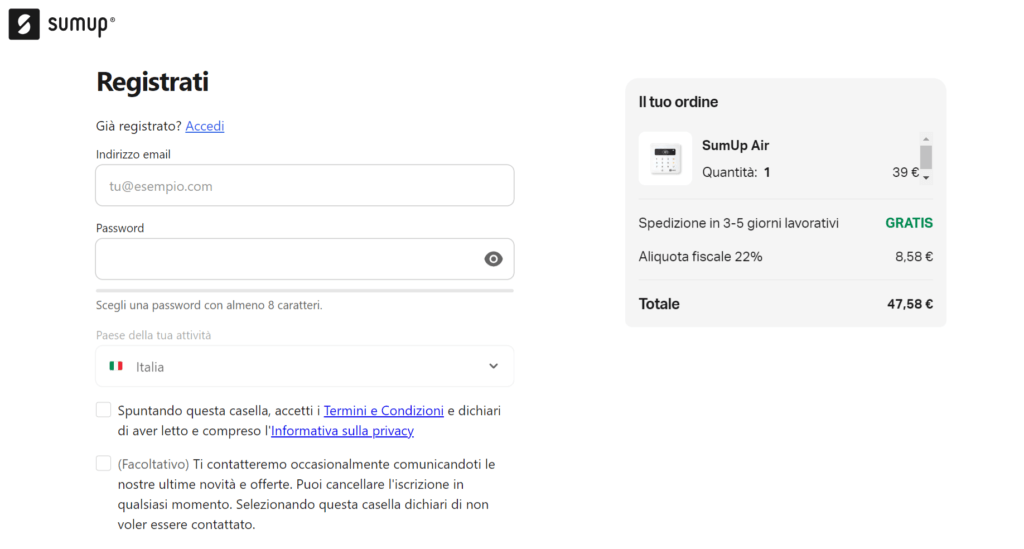The height and width of the screenshot is (549, 1024).
Task: Accept Terms and Conditions checkbox
Action: point(103,410)
